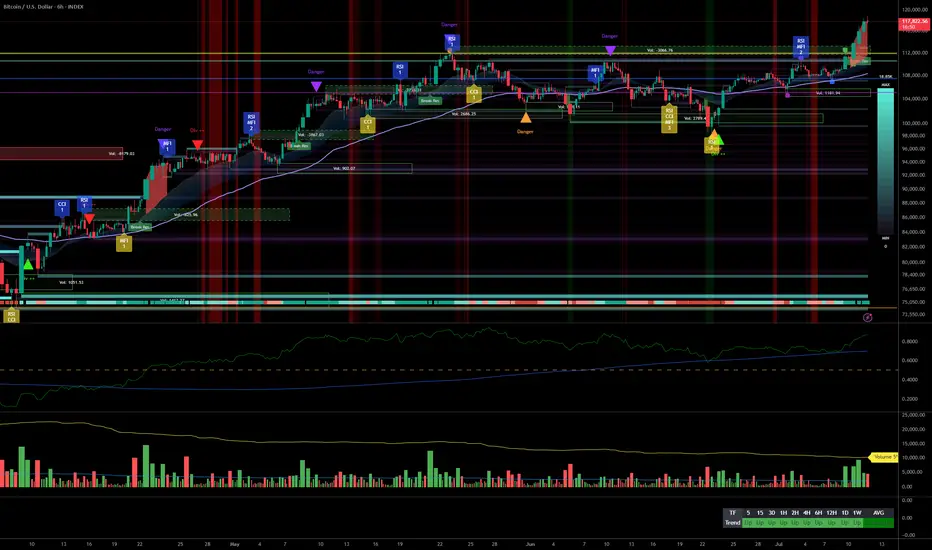
Task: Click the 1W timeframe cell in trend table
Action: 857,513
